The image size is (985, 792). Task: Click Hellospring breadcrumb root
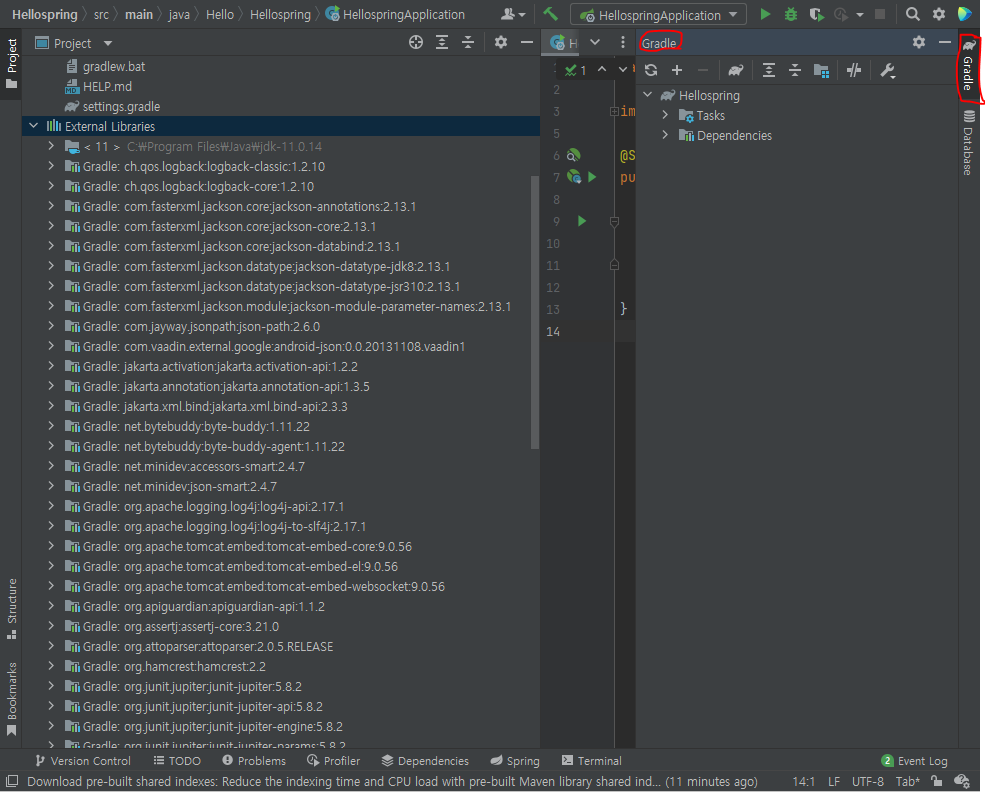coord(45,14)
